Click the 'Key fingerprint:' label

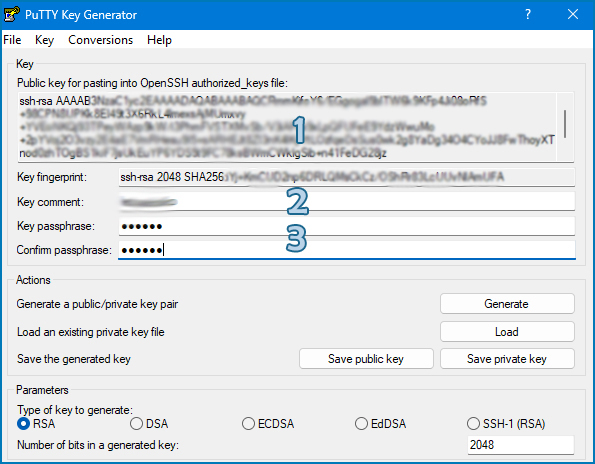[52, 177]
